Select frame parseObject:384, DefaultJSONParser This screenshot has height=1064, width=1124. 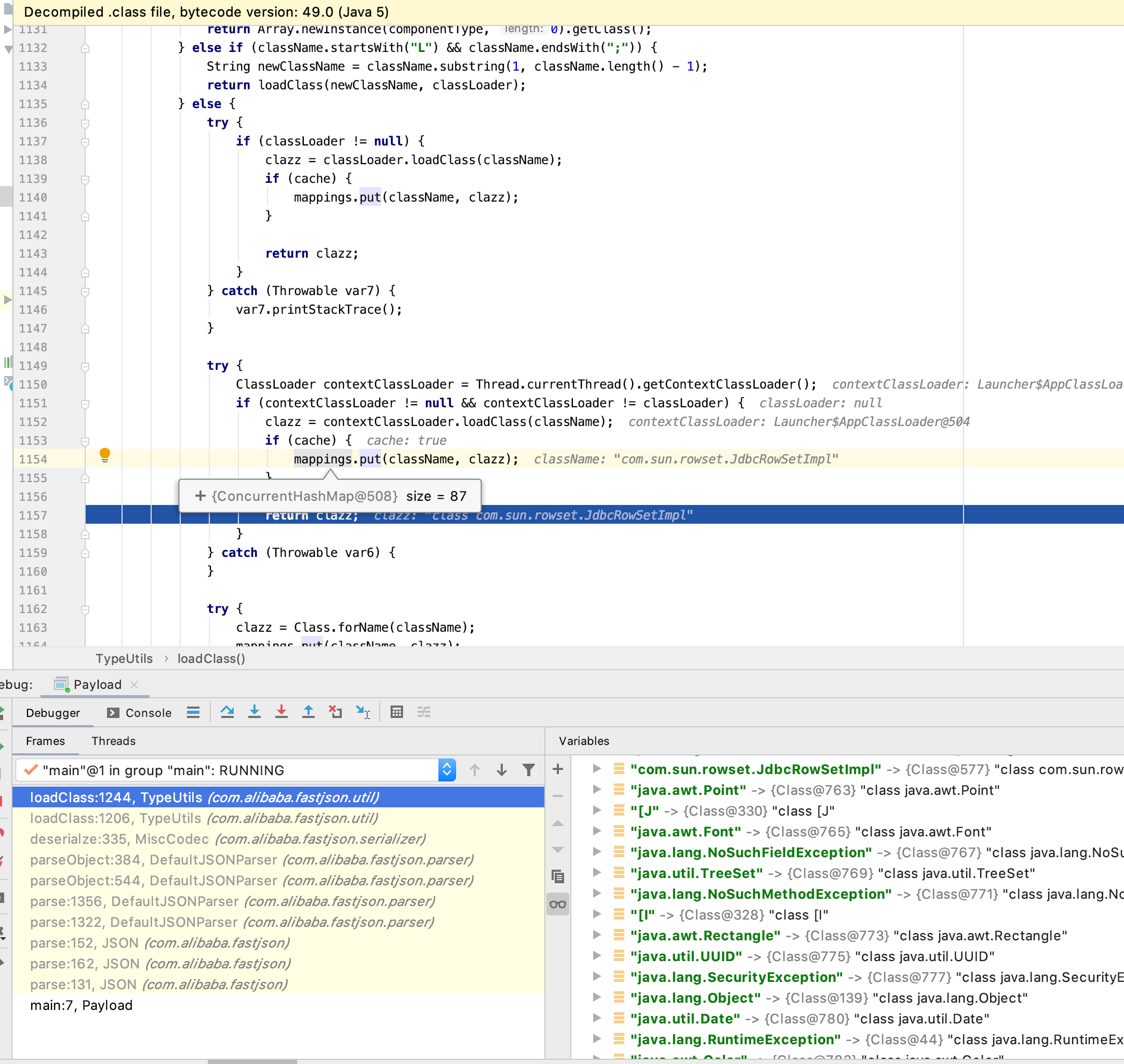(x=278, y=860)
